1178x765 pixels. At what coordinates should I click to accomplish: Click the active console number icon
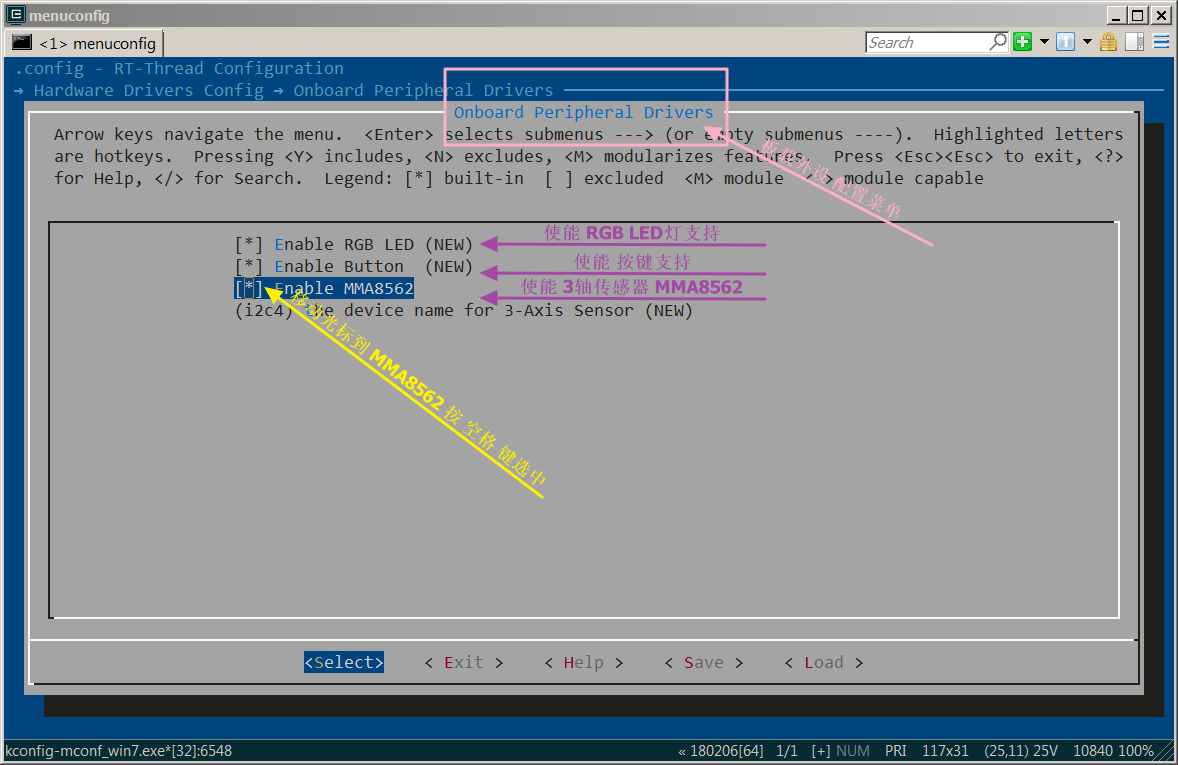(x=1066, y=42)
